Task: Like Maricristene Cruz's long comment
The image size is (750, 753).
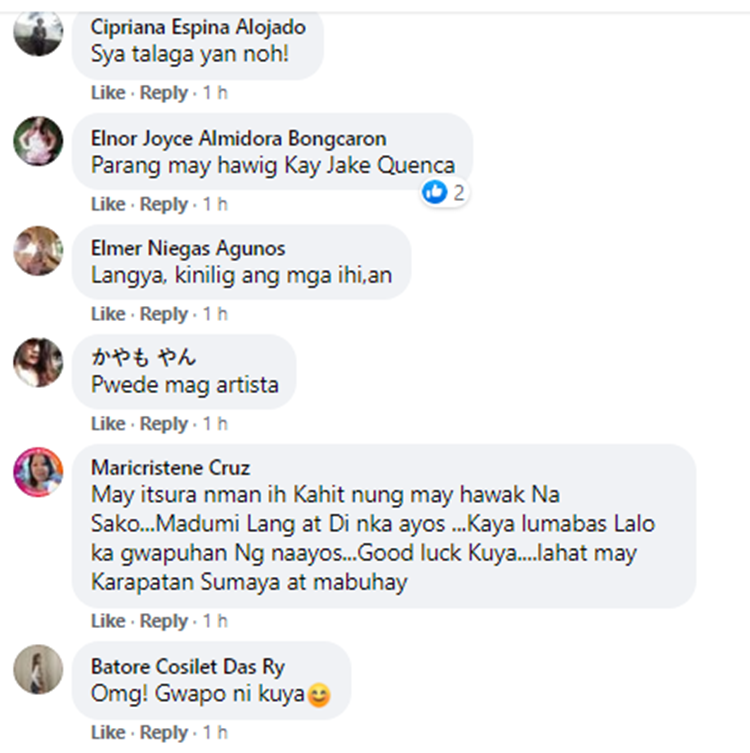Action: point(108,621)
